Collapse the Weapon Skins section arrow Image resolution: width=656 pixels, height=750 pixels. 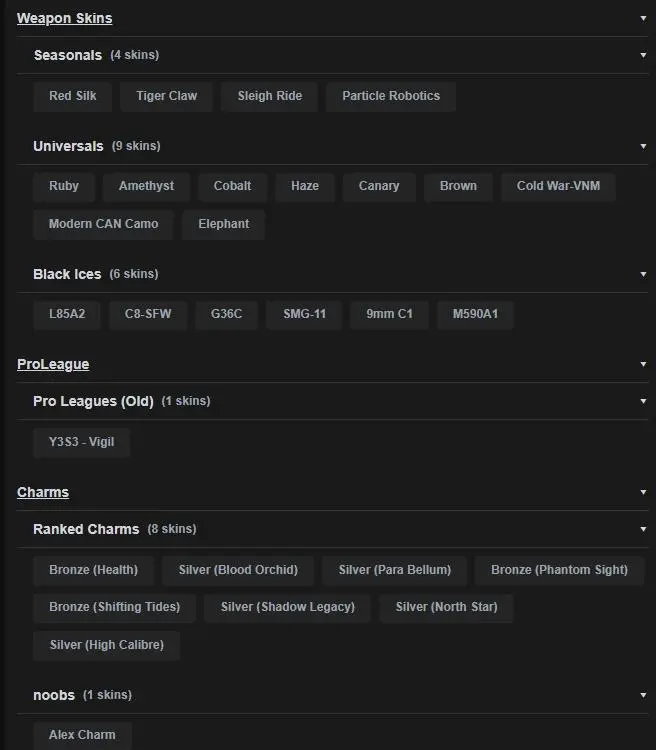pos(643,18)
